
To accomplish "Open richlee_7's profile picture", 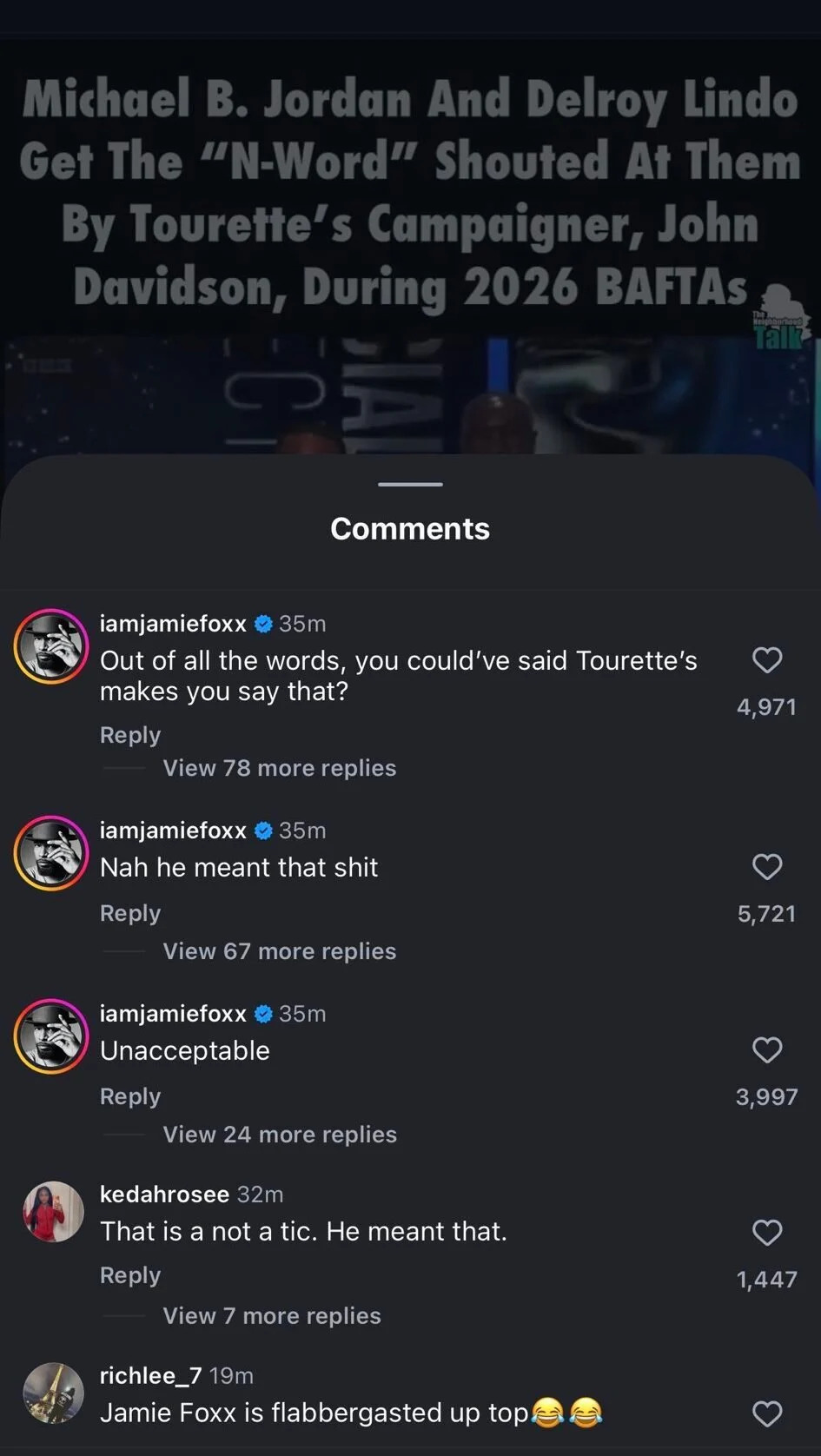I will [52, 1393].
